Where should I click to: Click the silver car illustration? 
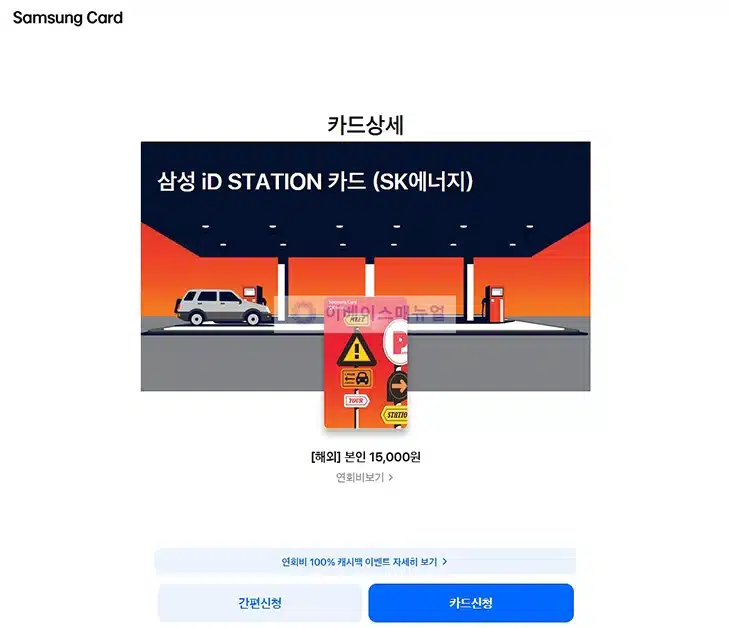tap(223, 306)
